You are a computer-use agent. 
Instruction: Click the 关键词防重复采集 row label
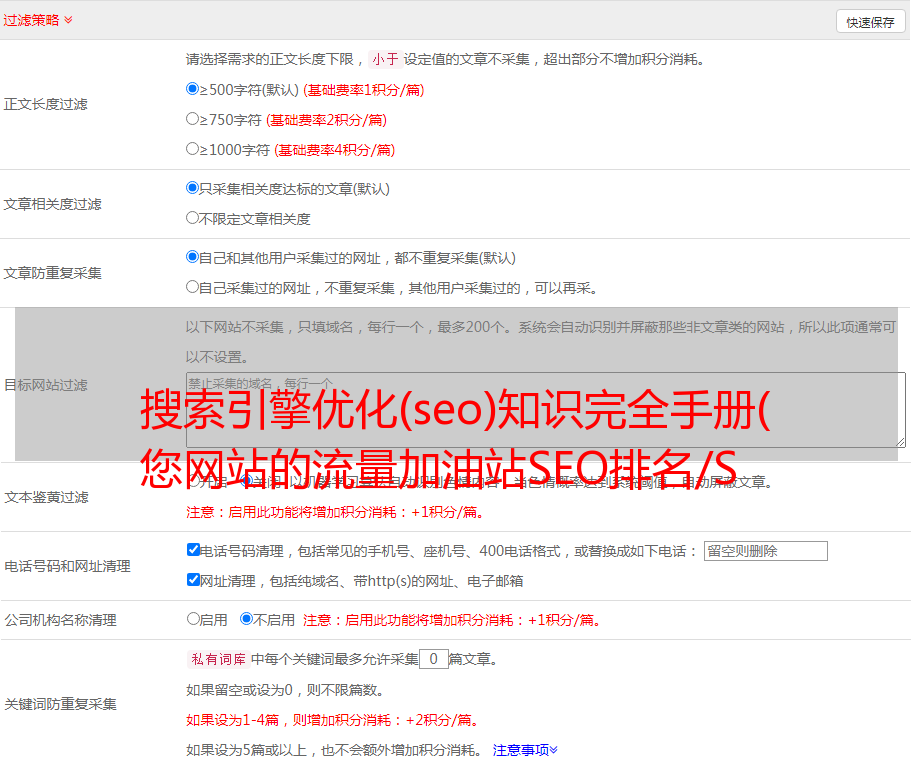60,704
